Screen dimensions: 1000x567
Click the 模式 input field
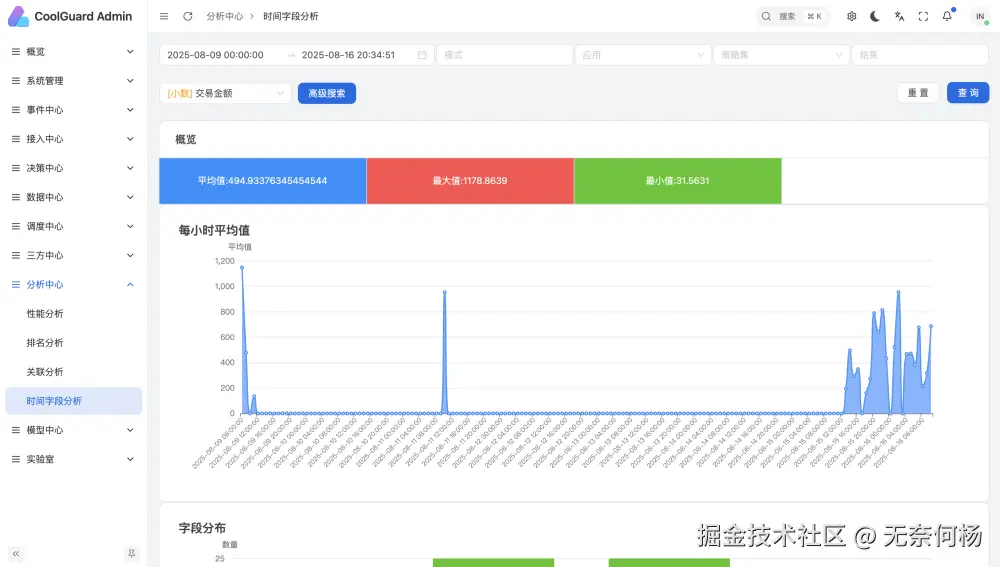pos(504,55)
